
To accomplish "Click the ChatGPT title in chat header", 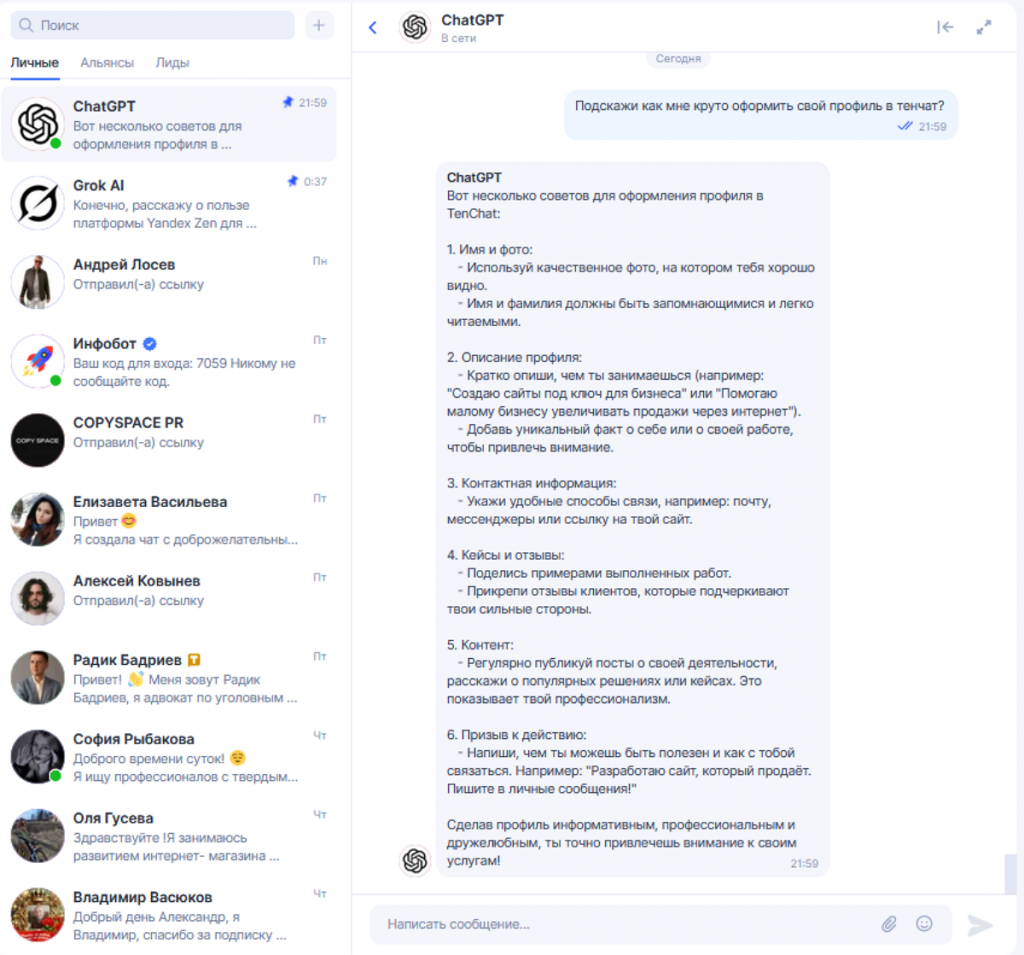I will coord(472,20).
